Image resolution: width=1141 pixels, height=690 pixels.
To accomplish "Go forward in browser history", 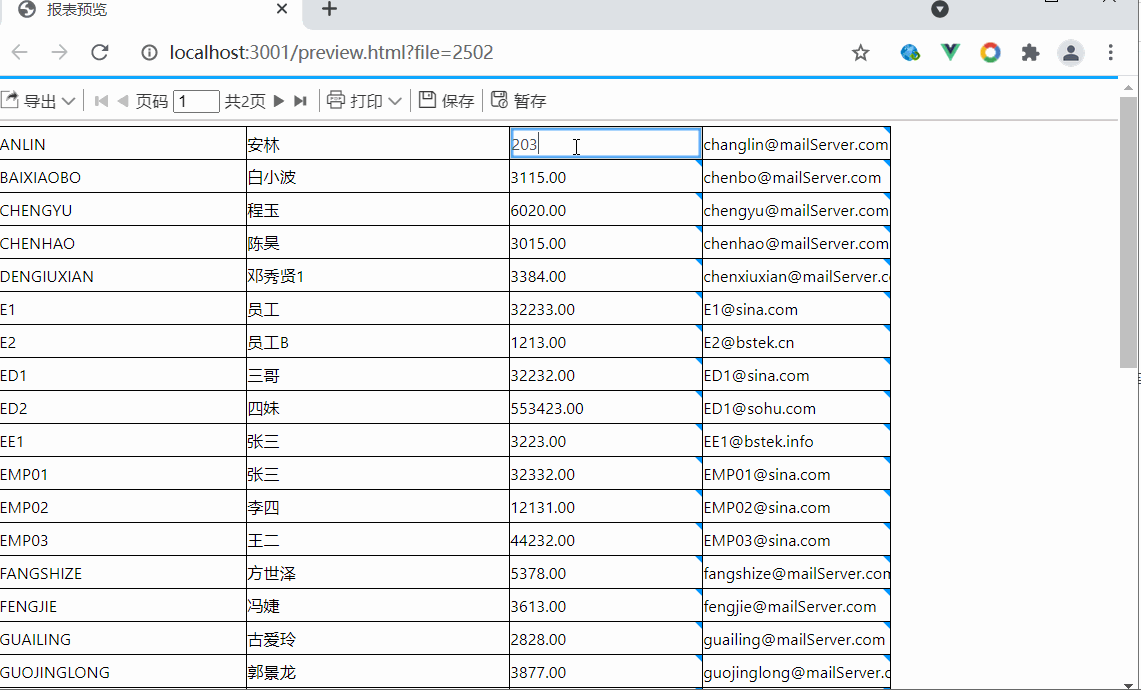I will pyautogui.click(x=60, y=52).
